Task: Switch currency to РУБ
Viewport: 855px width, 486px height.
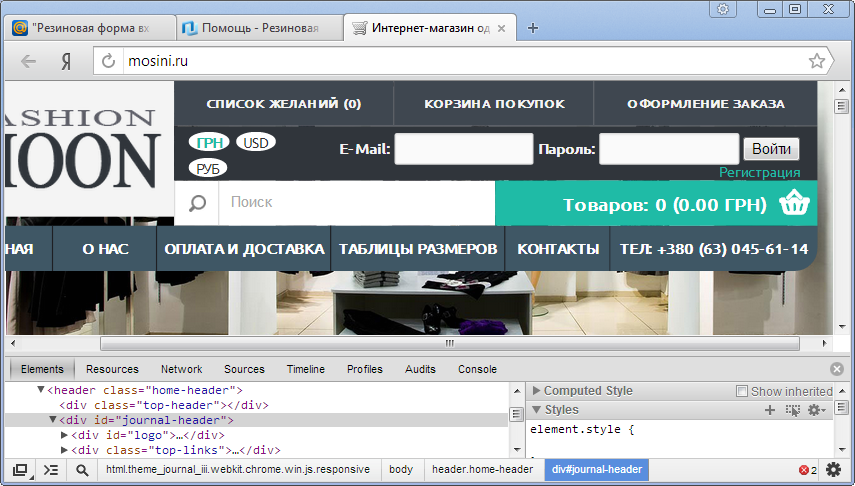Action: point(208,169)
